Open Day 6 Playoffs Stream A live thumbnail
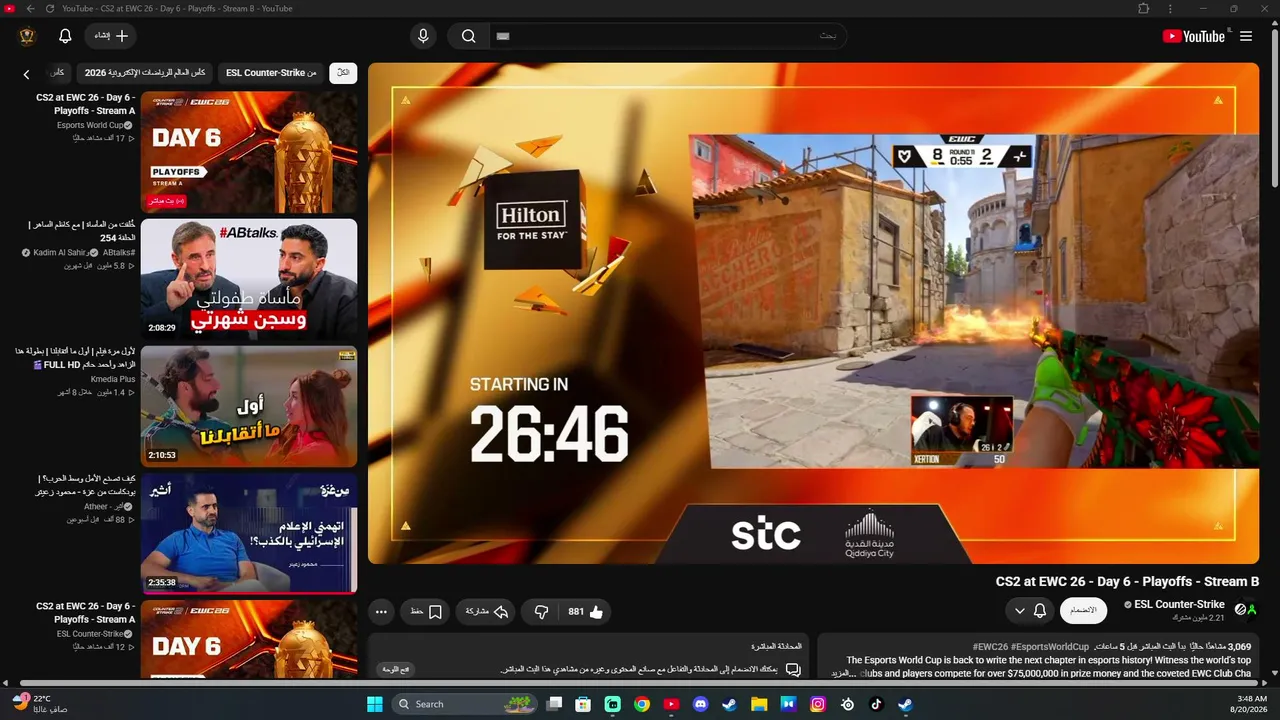Screen dimensions: 1280x720 click(x=249, y=152)
